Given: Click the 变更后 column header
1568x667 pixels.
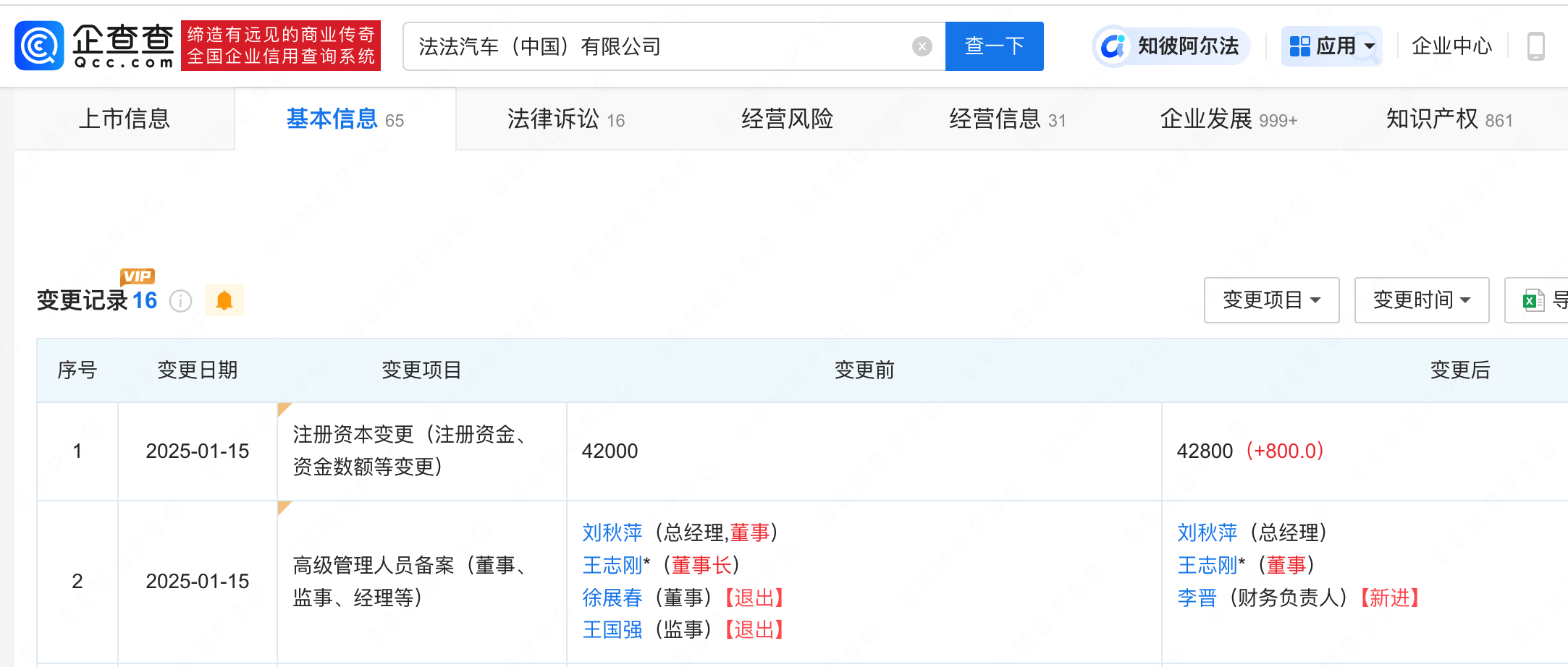Looking at the screenshot, I should coord(1460,370).
